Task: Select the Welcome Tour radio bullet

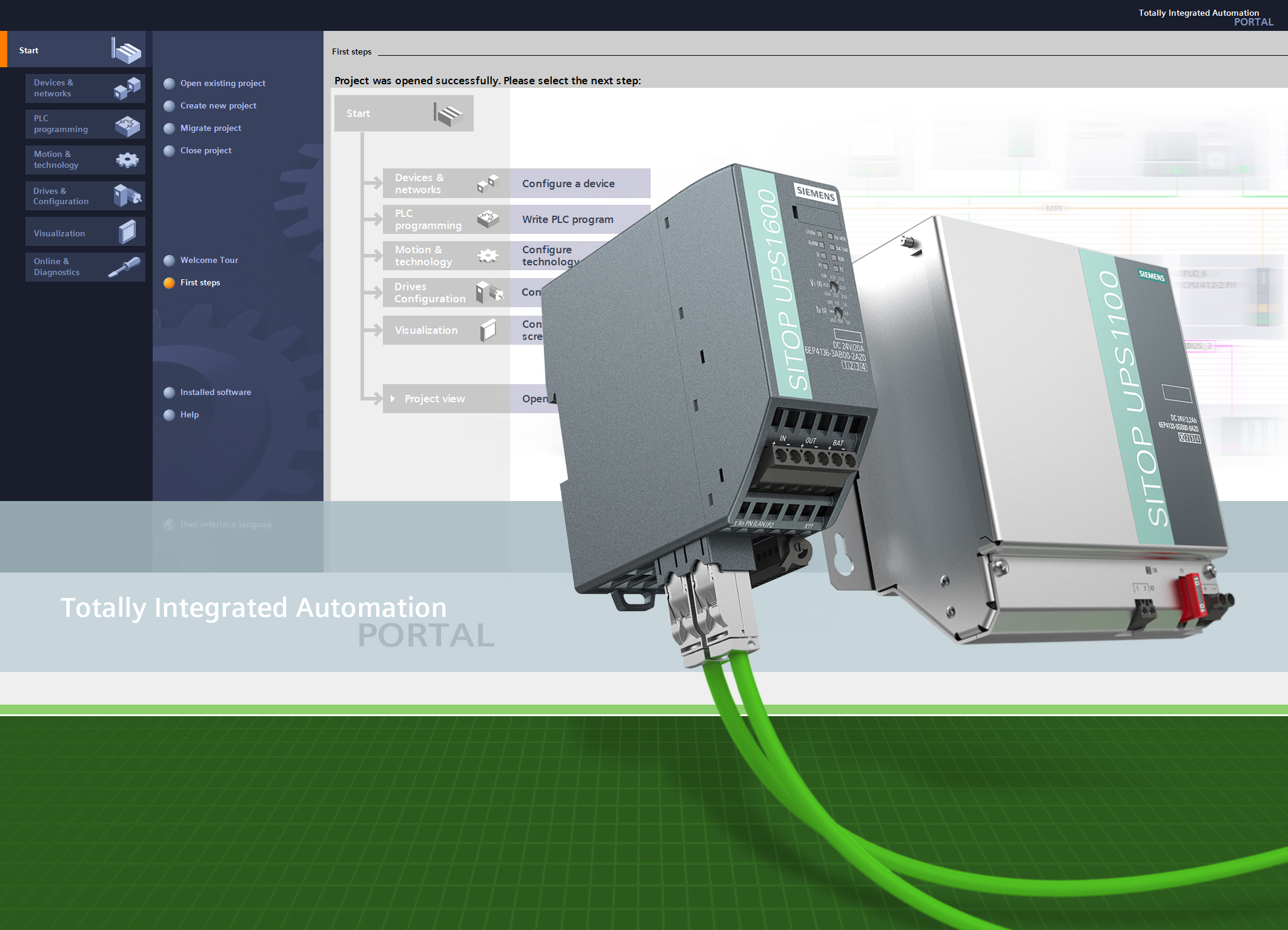Action: coord(170,261)
